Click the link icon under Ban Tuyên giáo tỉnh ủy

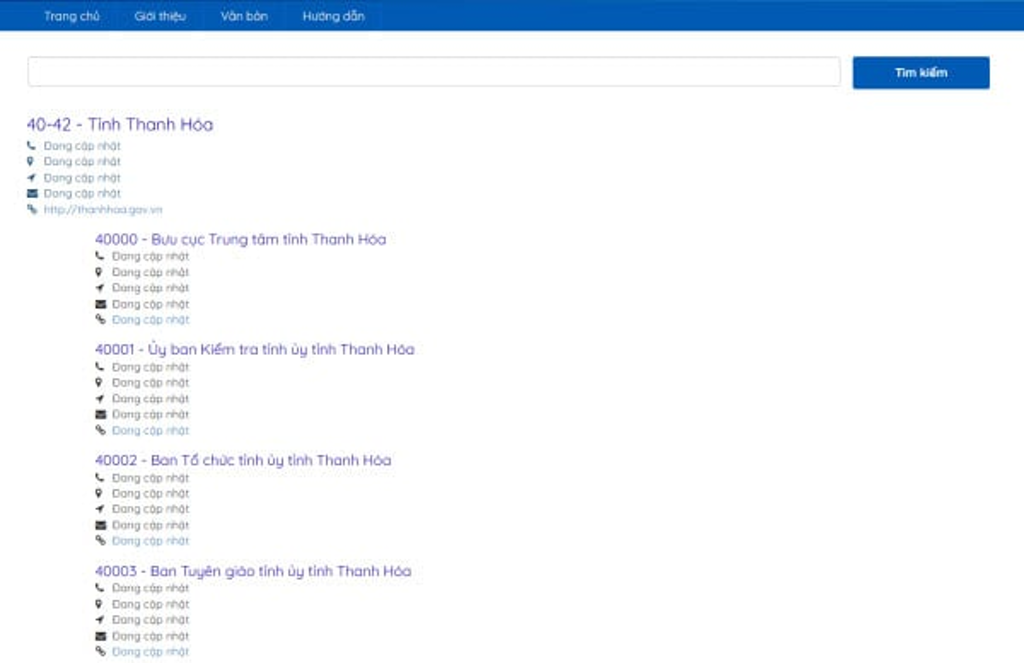(x=99, y=652)
